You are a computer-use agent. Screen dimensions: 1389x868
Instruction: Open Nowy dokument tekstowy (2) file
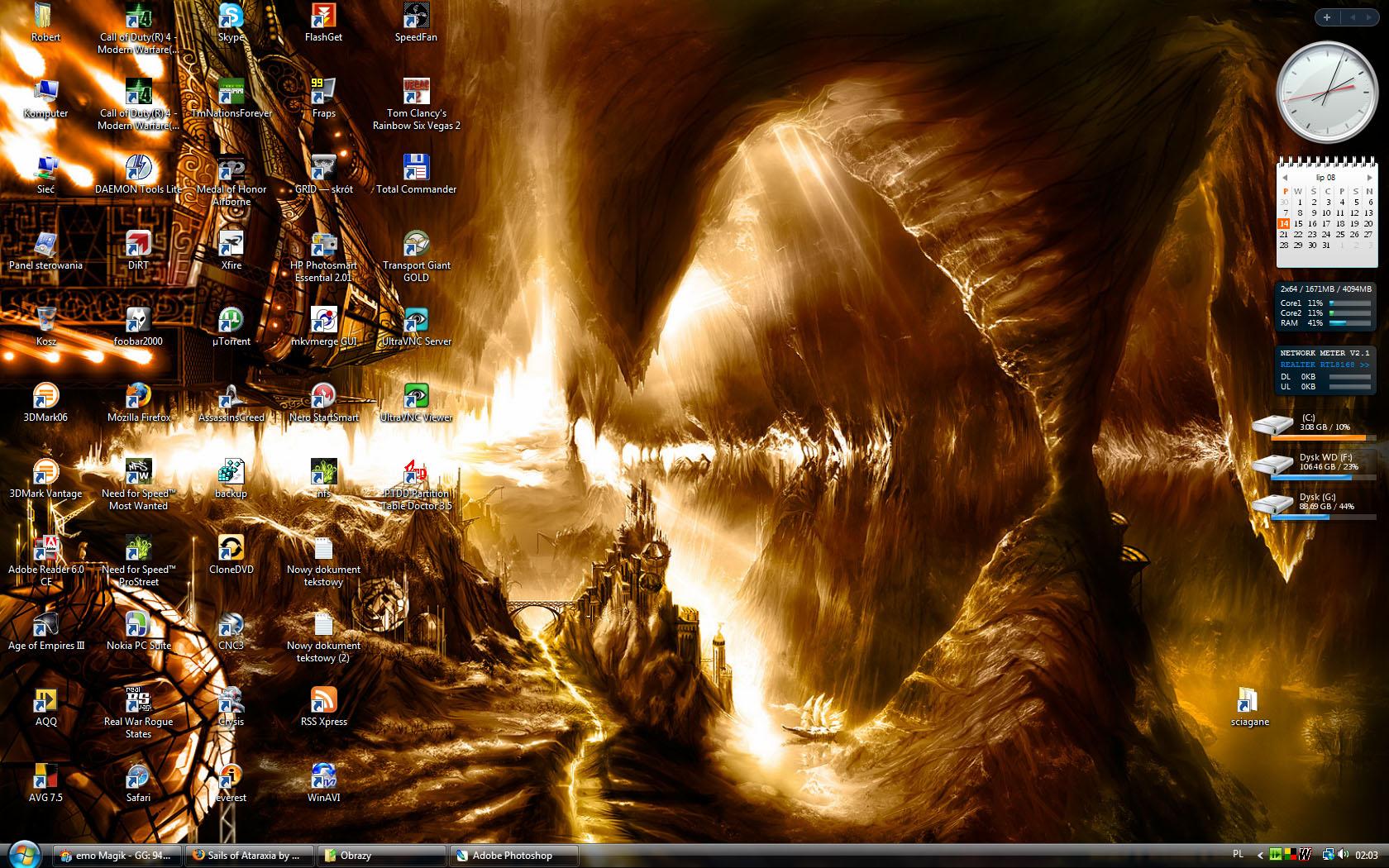coord(323,637)
